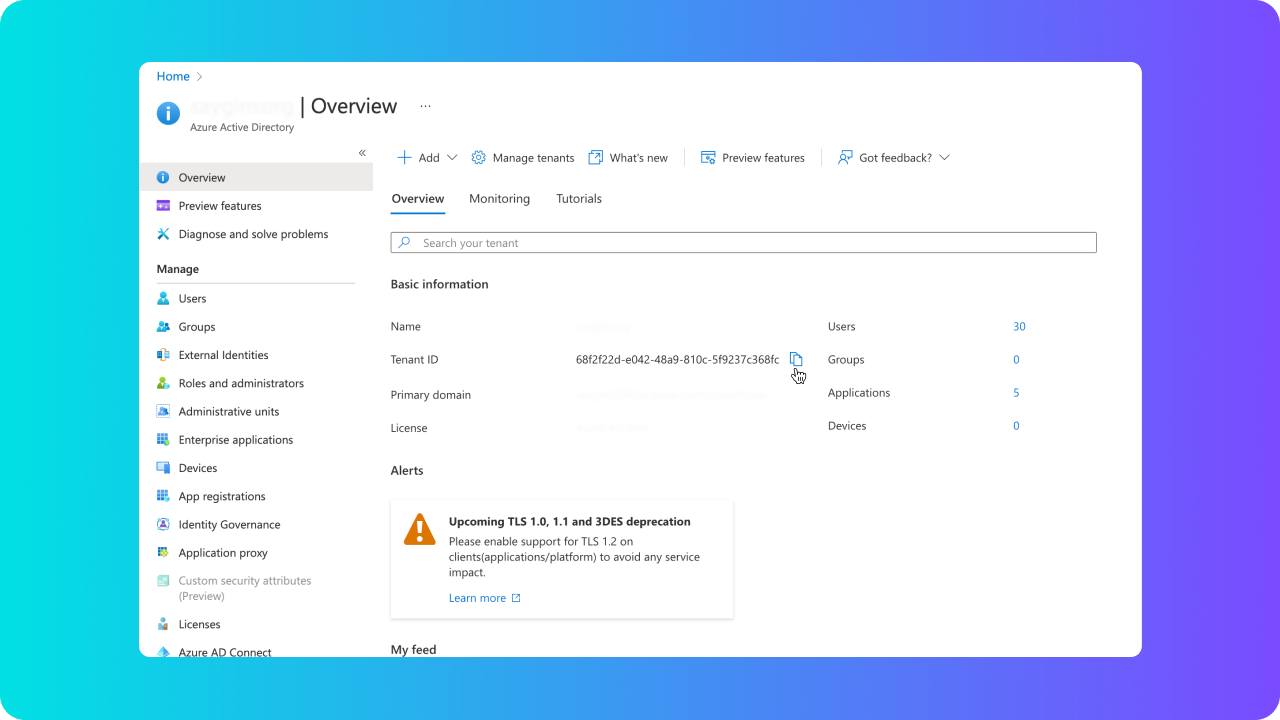Screen dimensions: 1280x720
Task: Click the TLS deprecation alert title
Action: pos(569,522)
